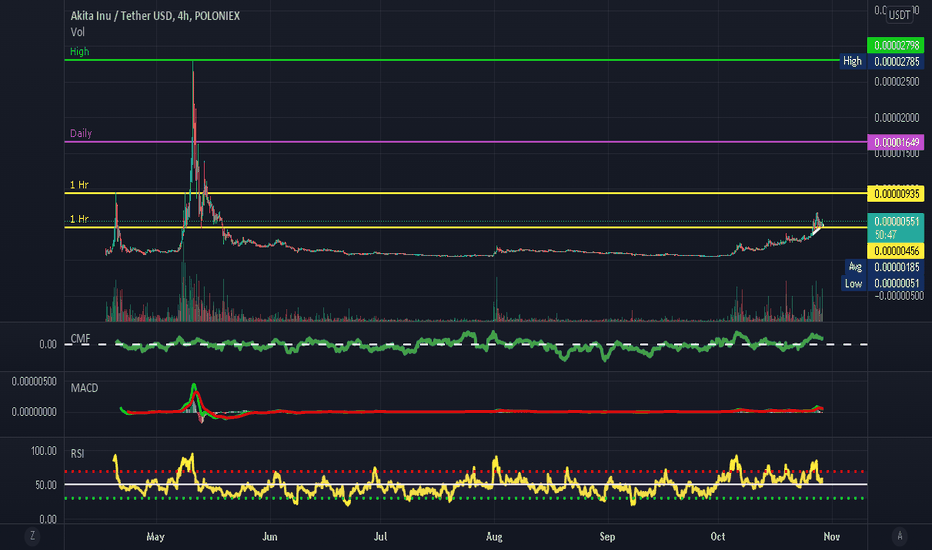932x550 pixels.
Task: Toggle the A auto-scale circle icon
Action: point(899,536)
